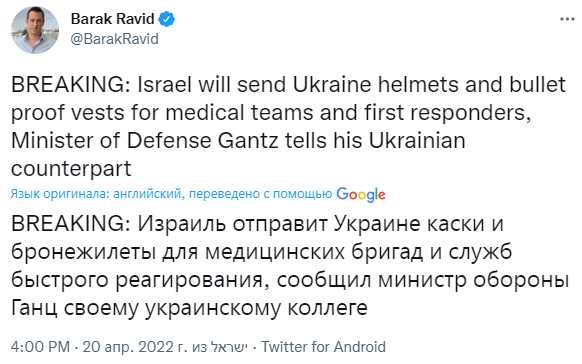Click BREAKING in the Russian translation
The image size is (582, 364).
coord(71,224)
